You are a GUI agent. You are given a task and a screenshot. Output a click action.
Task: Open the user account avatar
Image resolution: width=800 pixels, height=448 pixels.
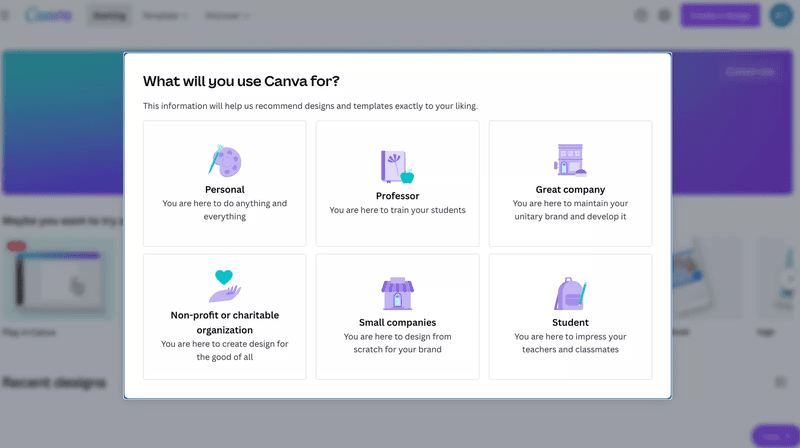pyautogui.click(x=781, y=16)
